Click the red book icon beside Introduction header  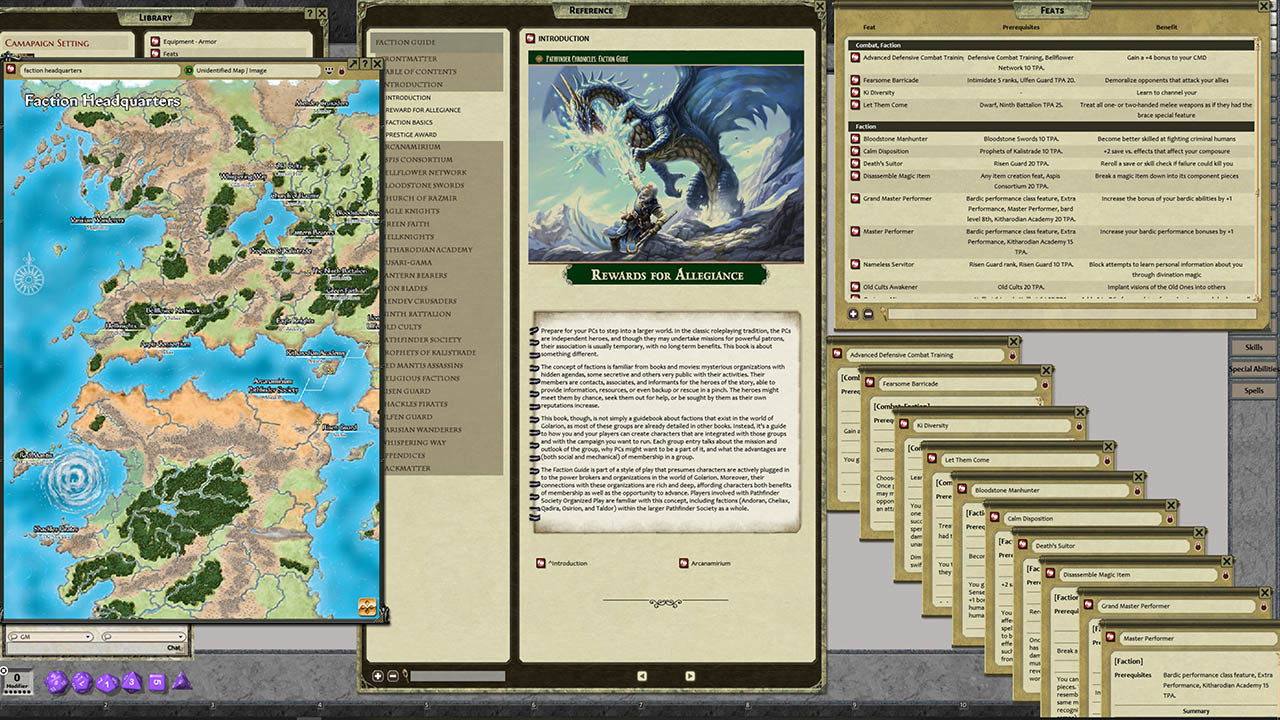529,37
